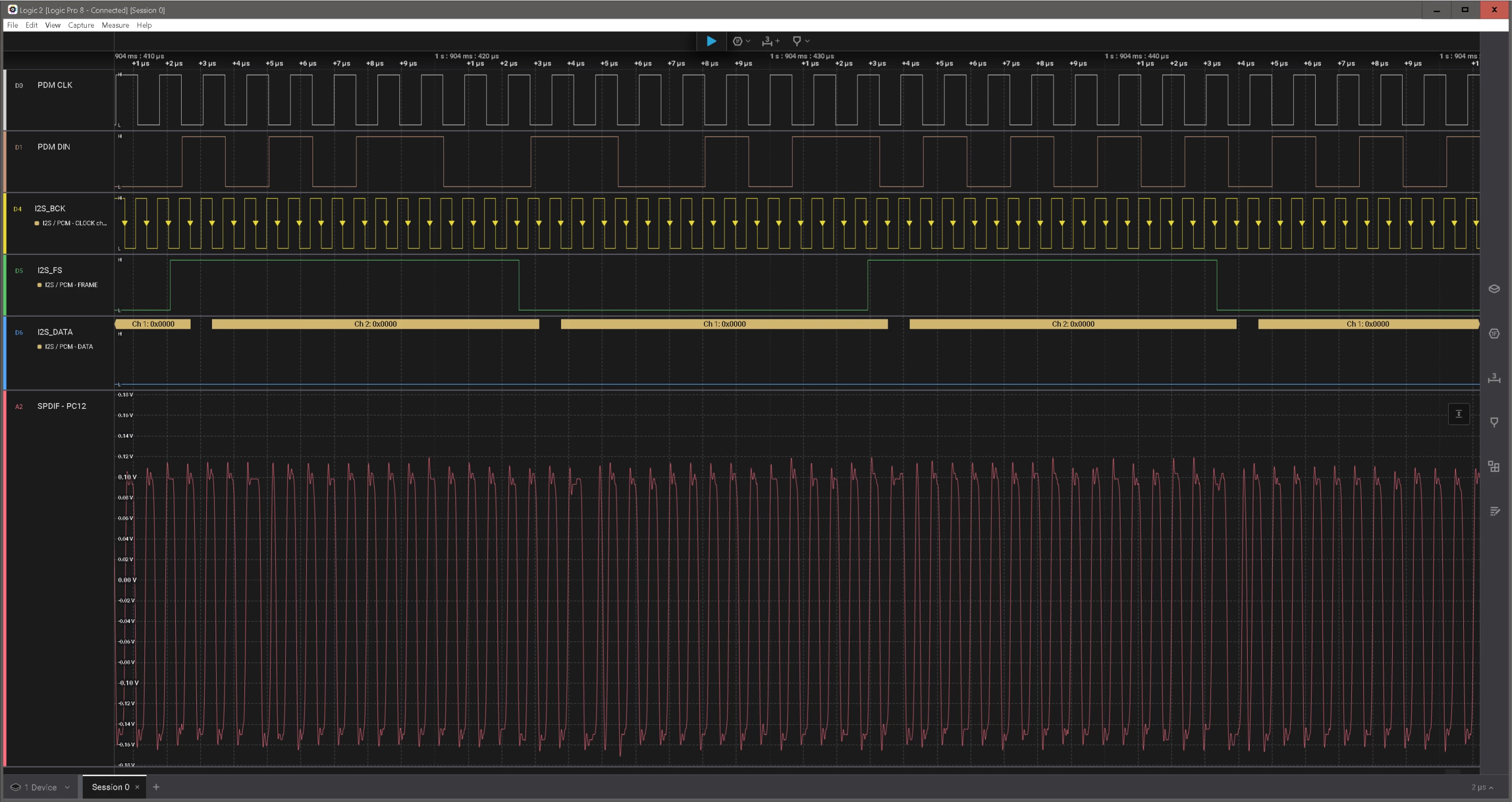
Task: Fit the SPDIF analog channel vertically
Action: (x=1459, y=414)
